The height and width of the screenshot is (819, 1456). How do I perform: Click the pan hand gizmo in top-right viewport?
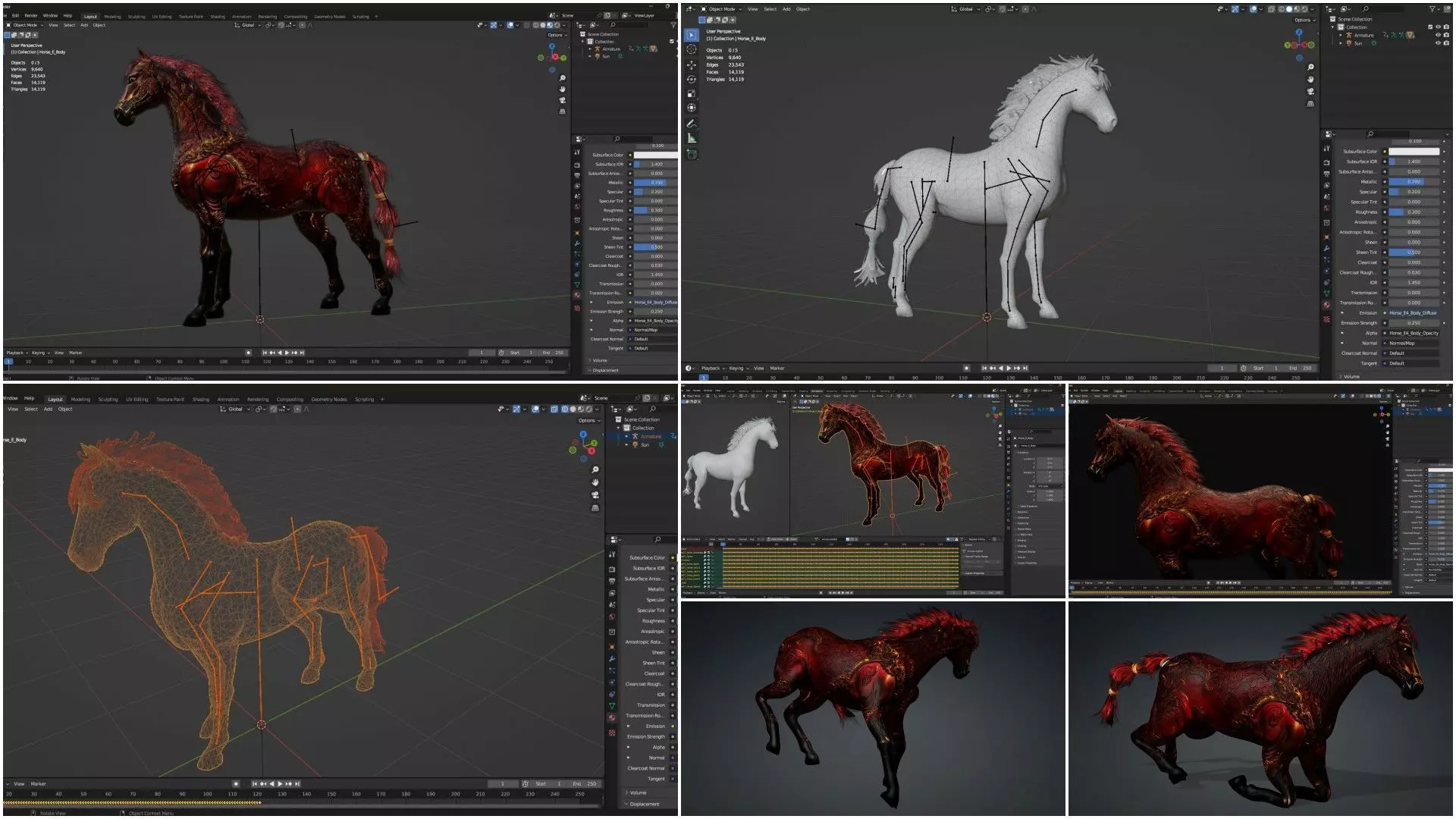[x=1310, y=80]
